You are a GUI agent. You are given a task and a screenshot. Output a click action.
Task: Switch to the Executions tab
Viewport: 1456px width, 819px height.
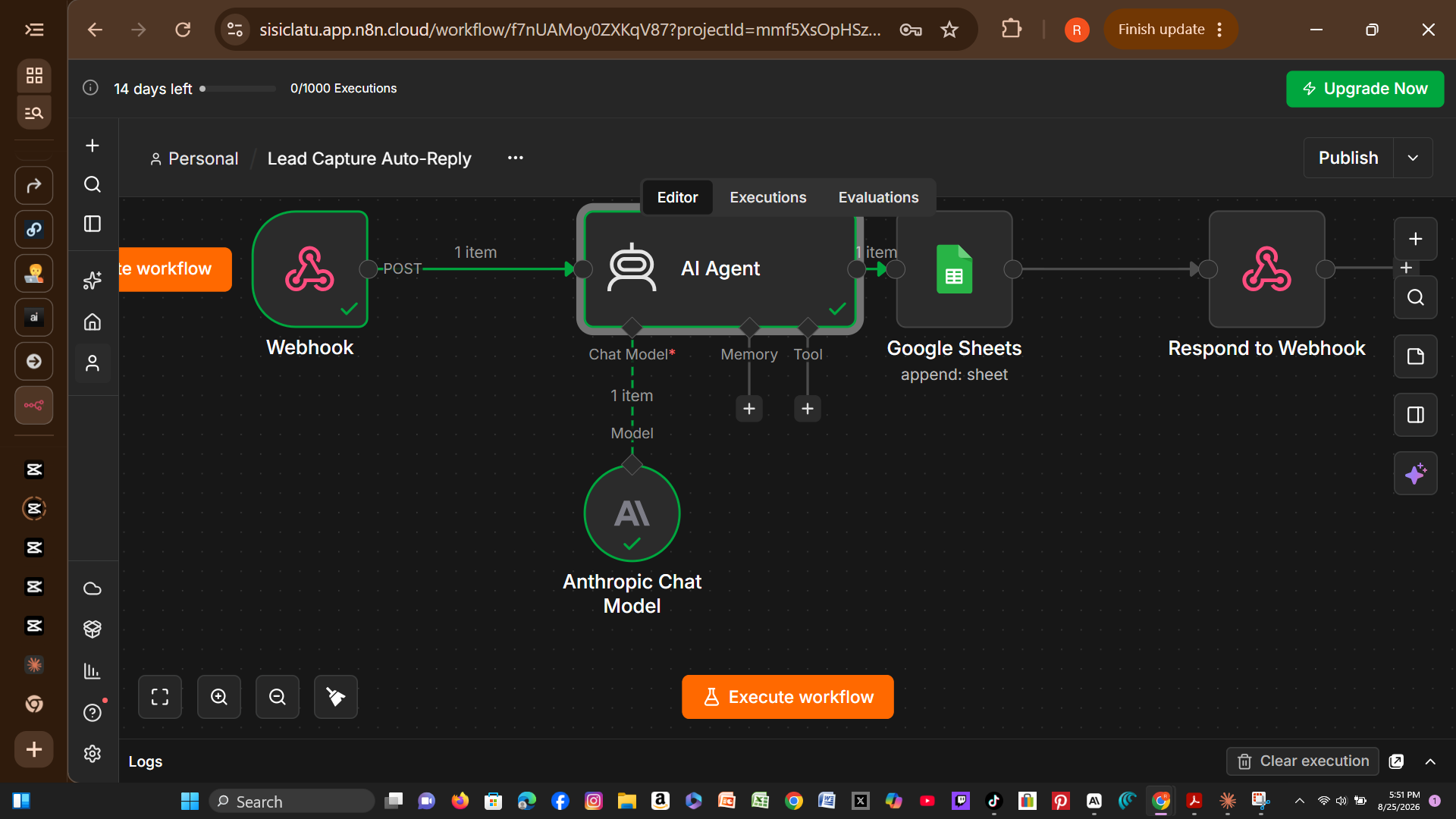(x=768, y=197)
